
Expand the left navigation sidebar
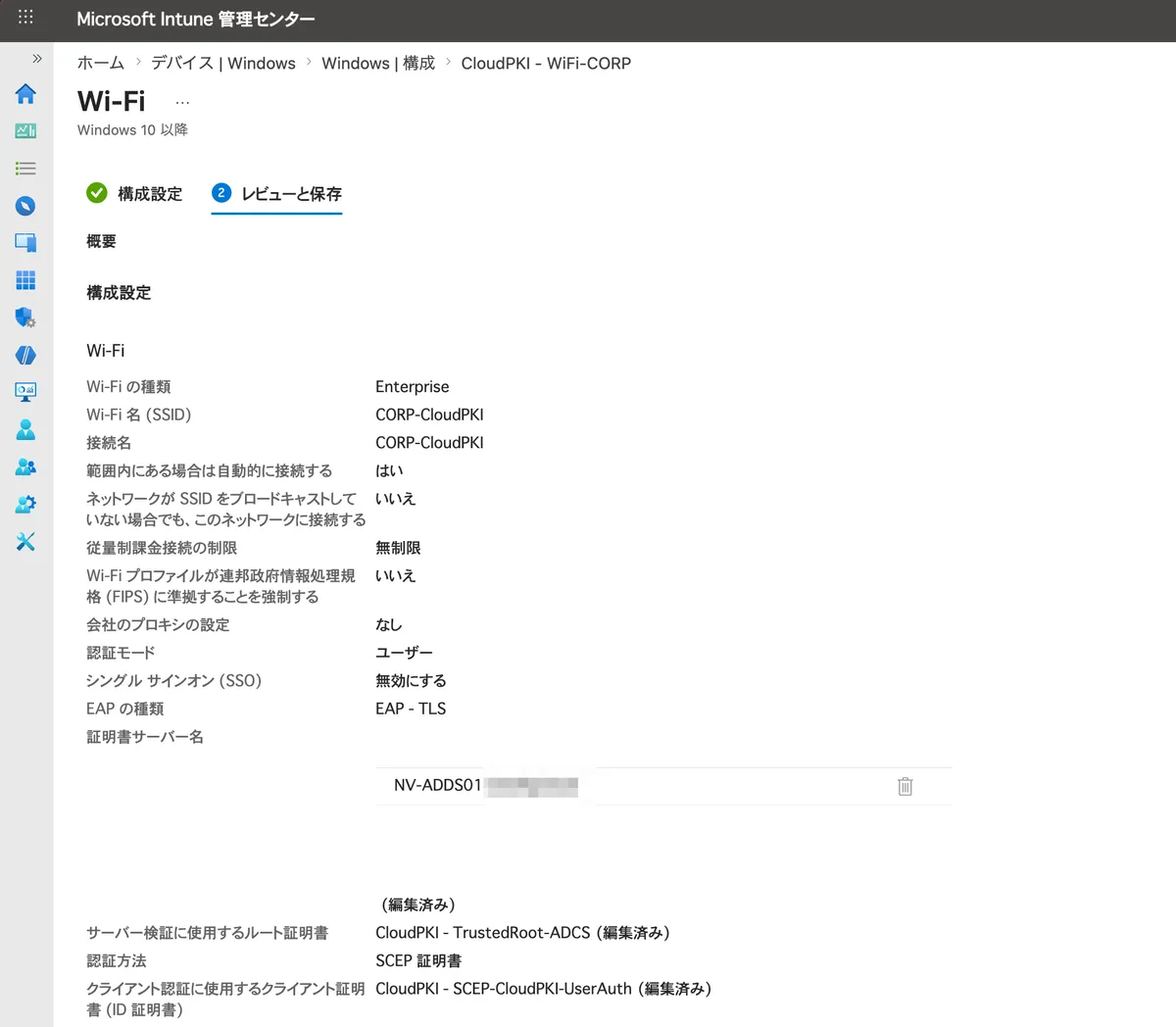[37, 59]
